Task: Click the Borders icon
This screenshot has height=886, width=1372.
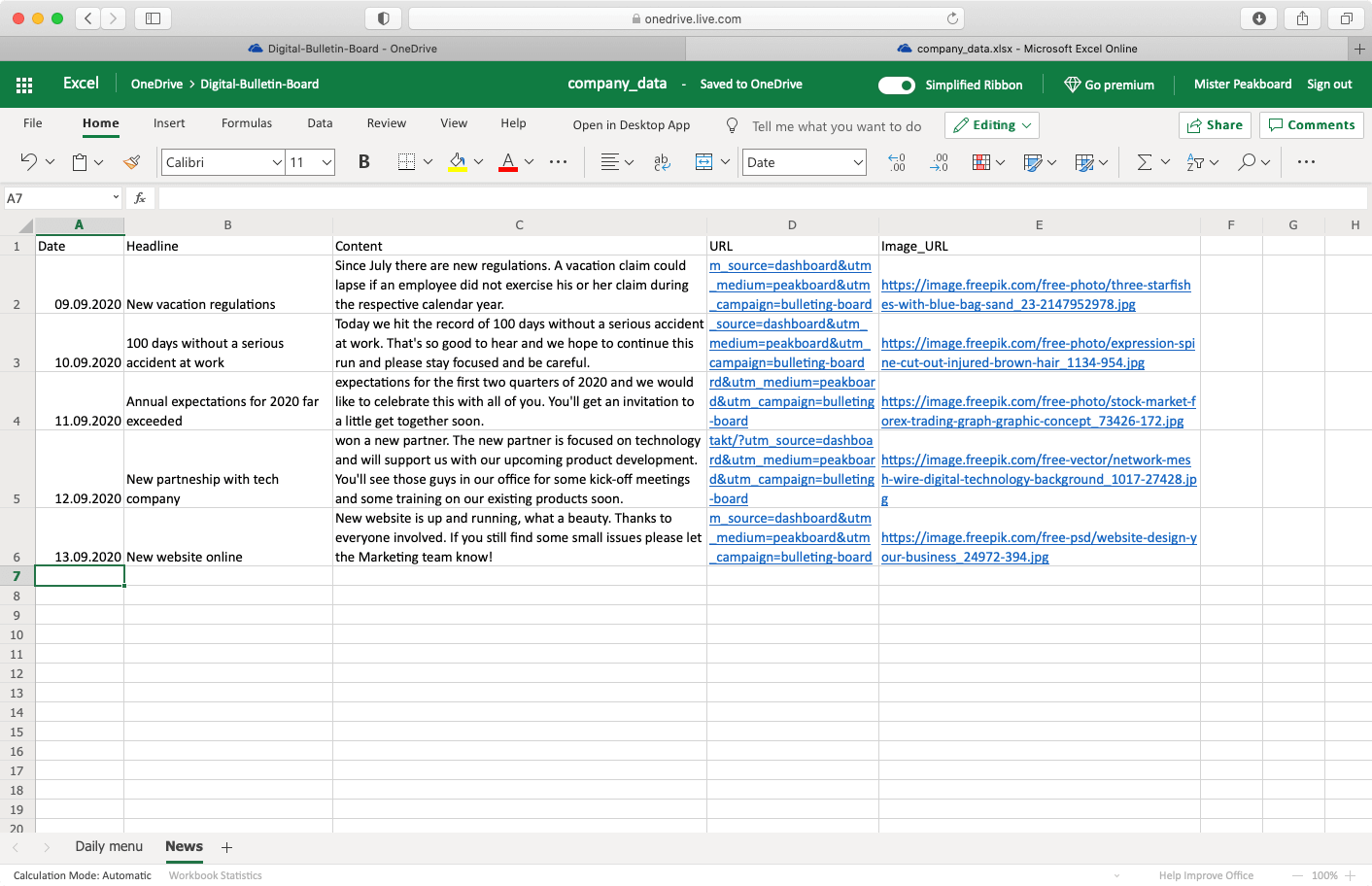Action: [x=406, y=162]
